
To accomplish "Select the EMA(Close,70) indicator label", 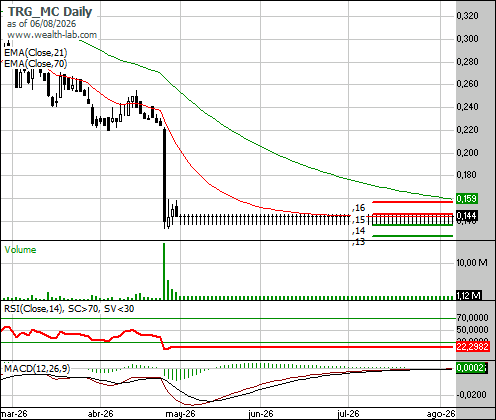I will (36, 63).
